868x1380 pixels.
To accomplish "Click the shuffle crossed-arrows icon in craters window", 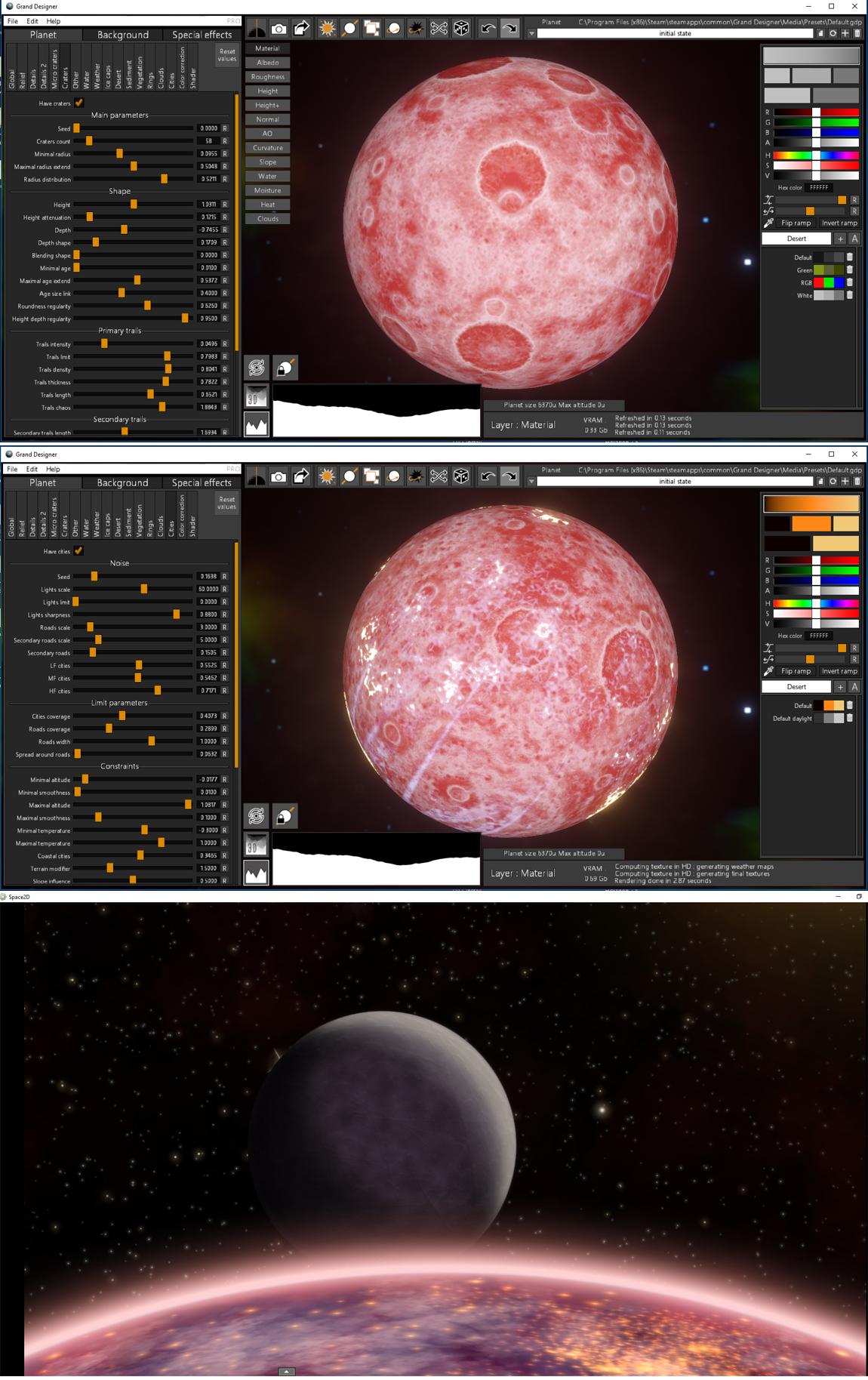I will (x=439, y=29).
